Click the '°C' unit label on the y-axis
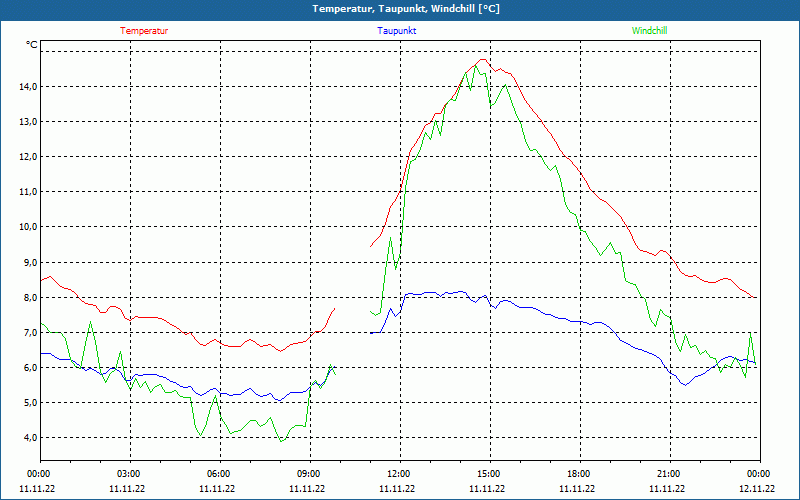800x500 pixels. coord(32,45)
